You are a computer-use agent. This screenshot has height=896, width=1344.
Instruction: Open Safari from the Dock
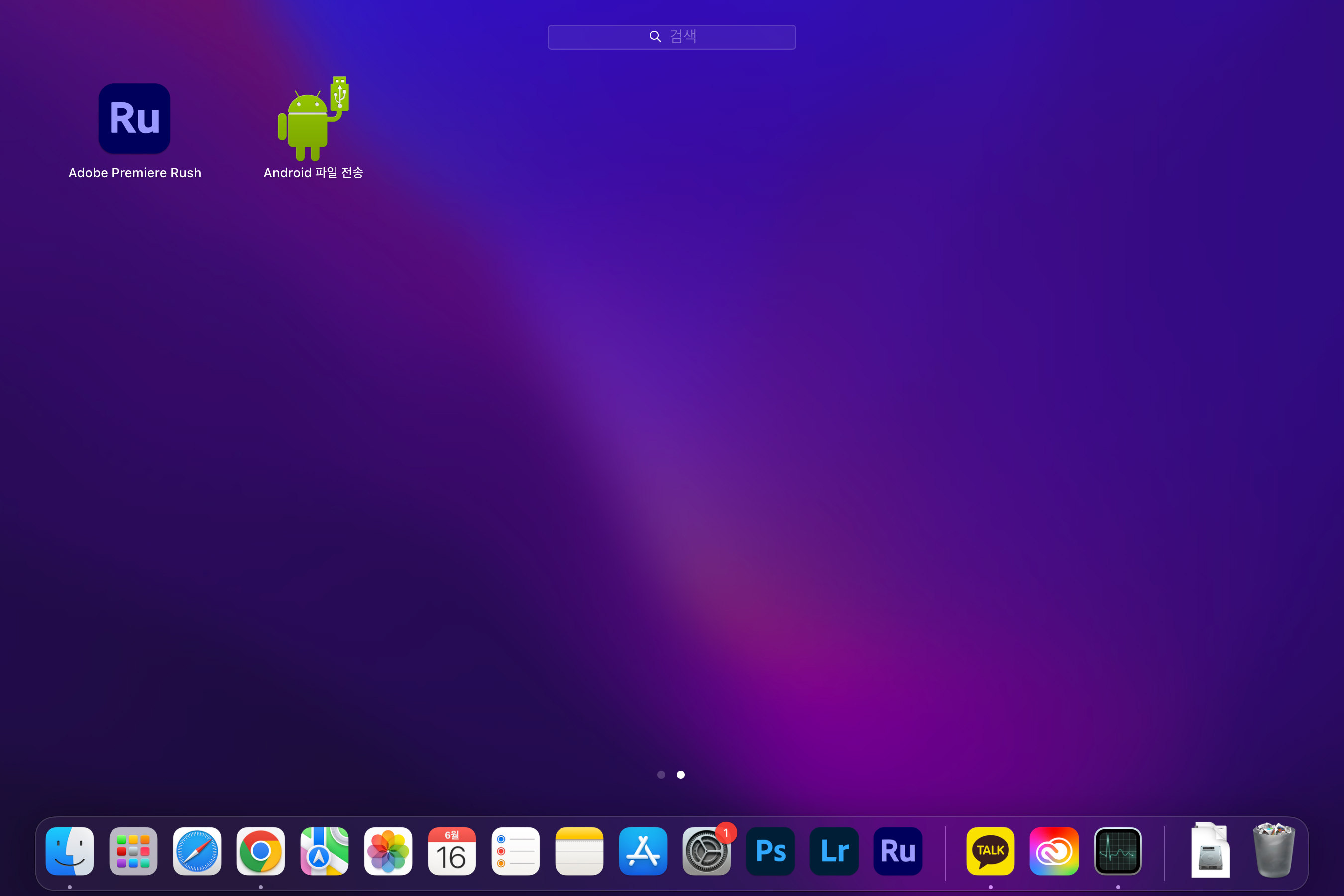click(x=197, y=851)
